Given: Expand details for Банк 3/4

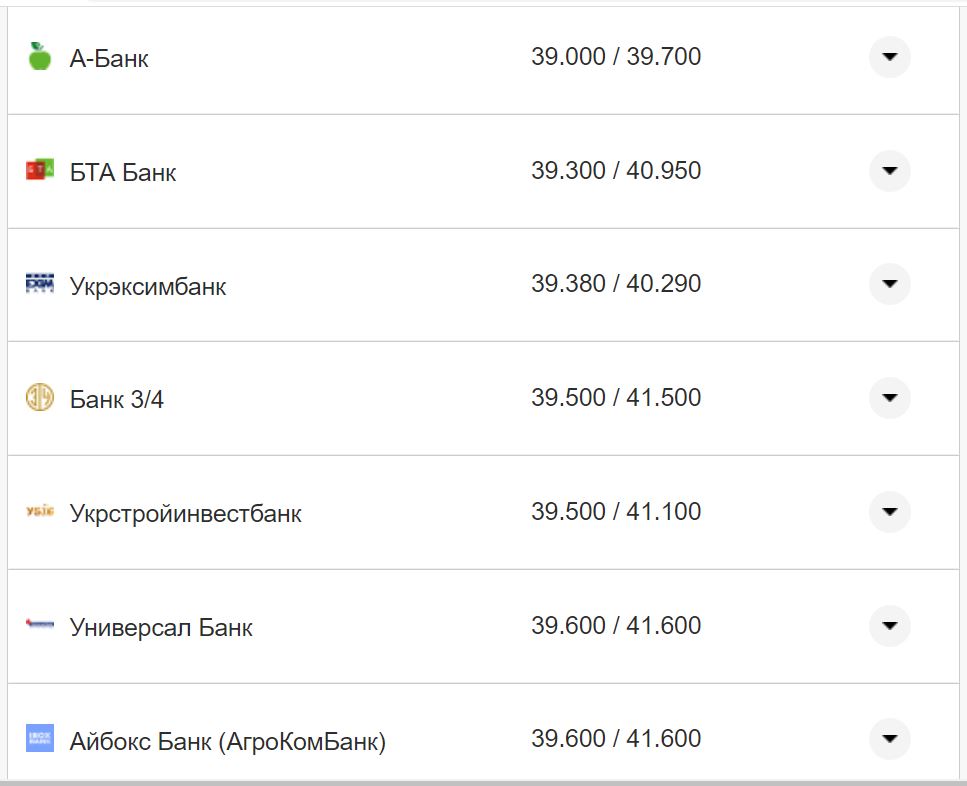Looking at the screenshot, I should (x=889, y=398).
